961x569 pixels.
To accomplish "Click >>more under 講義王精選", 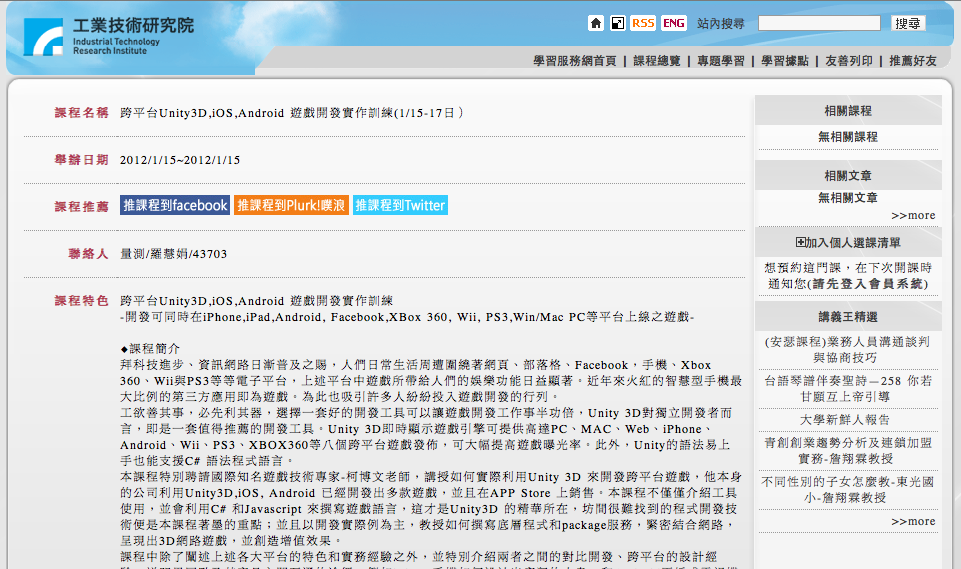I will click(x=913, y=521).
